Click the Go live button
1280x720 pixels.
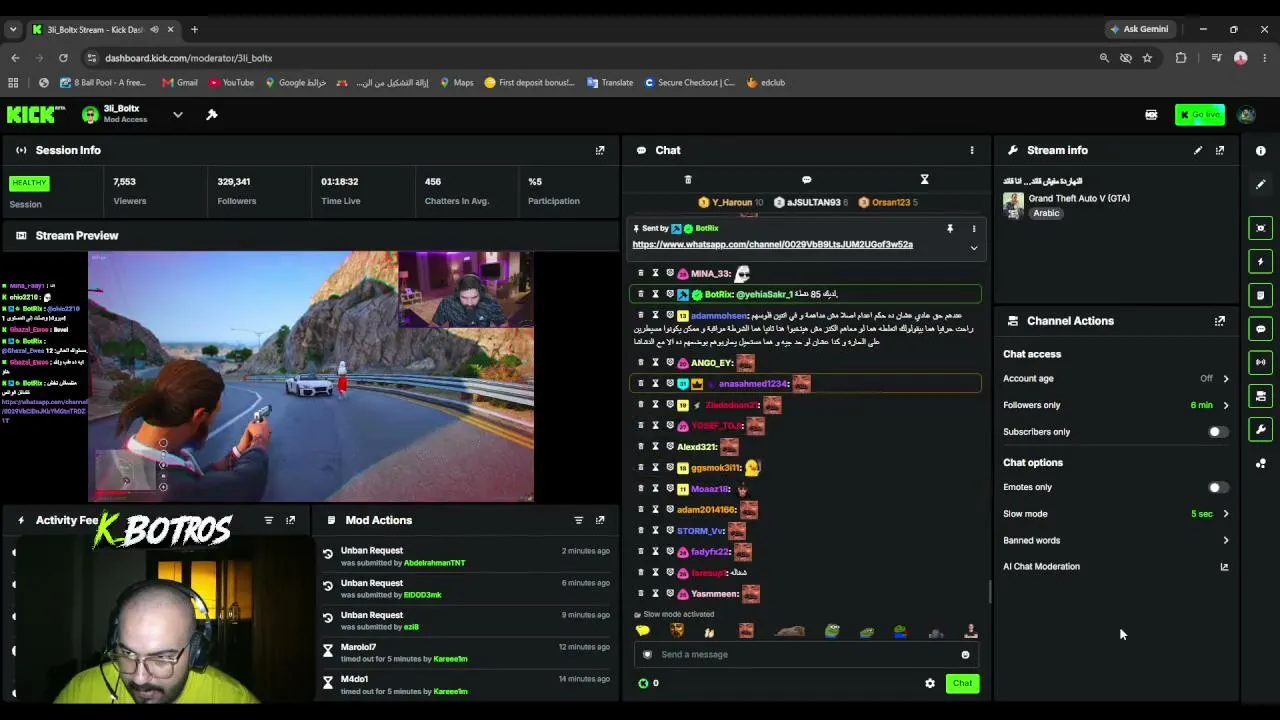click(x=1200, y=115)
